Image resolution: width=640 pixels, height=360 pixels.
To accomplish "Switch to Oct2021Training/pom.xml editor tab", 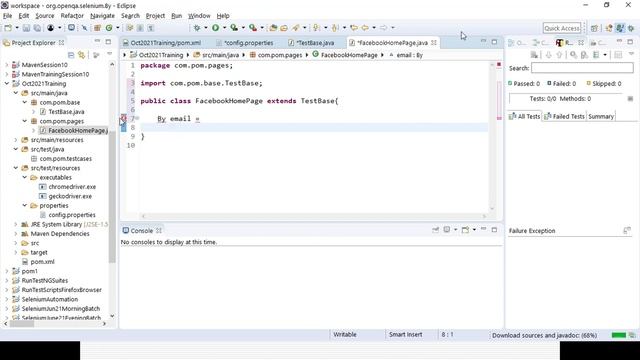I will (162, 42).
